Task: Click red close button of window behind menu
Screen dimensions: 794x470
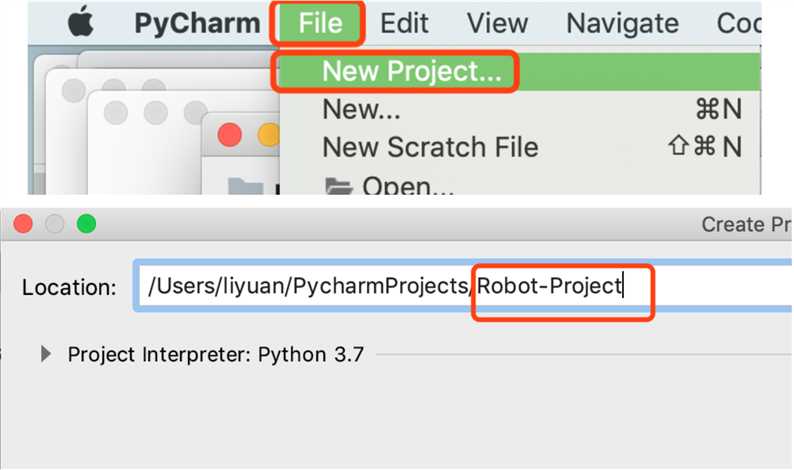Action: pyautogui.click(x=229, y=135)
